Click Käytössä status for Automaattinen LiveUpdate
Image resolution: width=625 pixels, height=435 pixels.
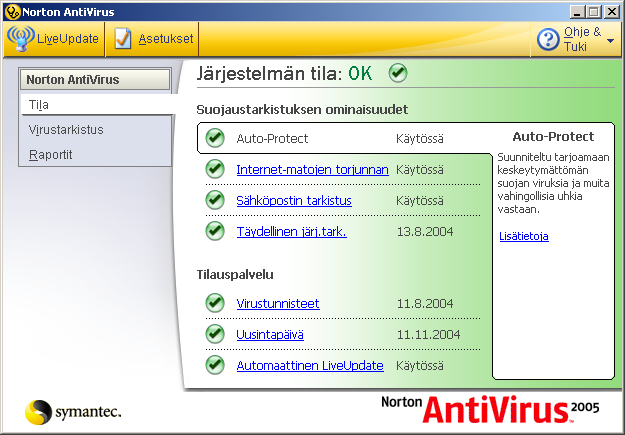(x=420, y=366)
